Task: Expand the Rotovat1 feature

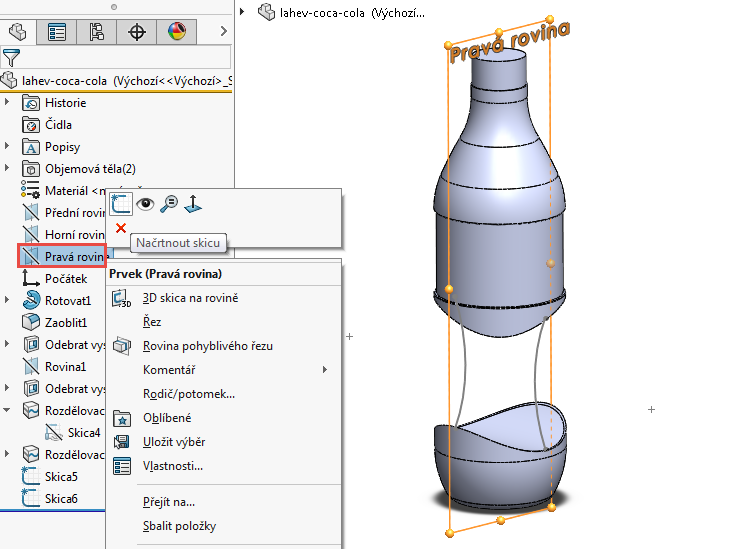Action: [x=7, y=300]
